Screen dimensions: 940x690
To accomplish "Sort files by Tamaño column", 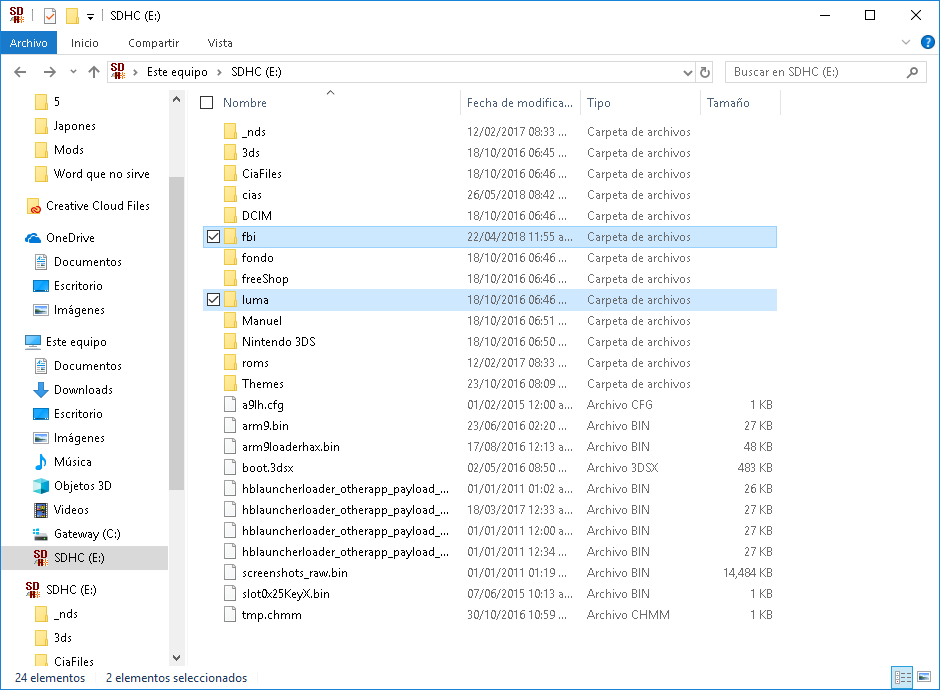I will [x=728, y=103].
